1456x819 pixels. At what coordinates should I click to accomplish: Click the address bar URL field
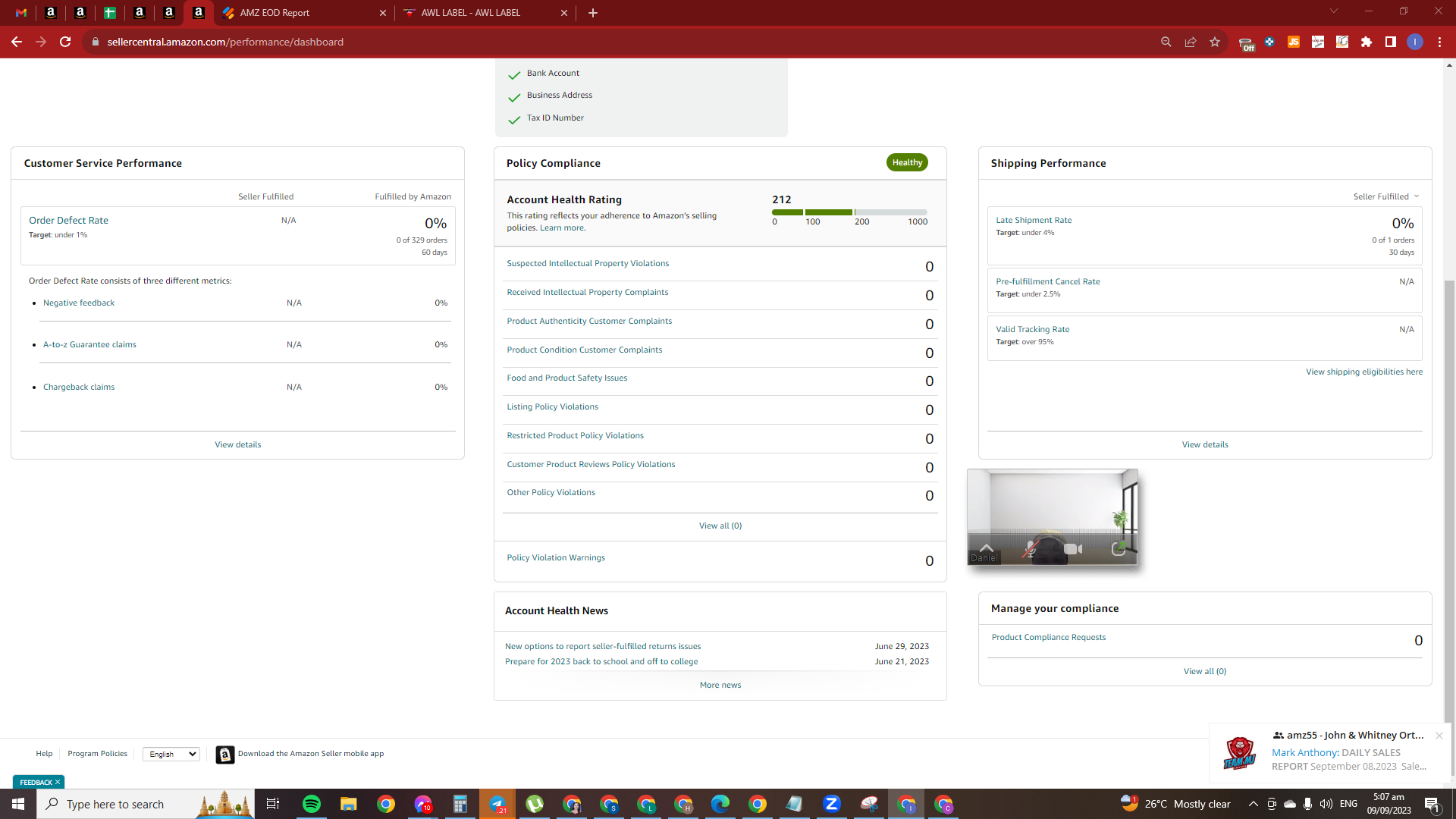[x=622, y=42]
